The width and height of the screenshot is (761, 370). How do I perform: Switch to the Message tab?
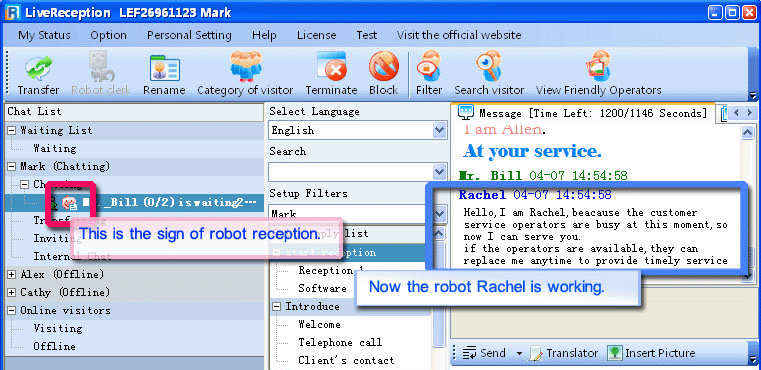pos(583,113)
